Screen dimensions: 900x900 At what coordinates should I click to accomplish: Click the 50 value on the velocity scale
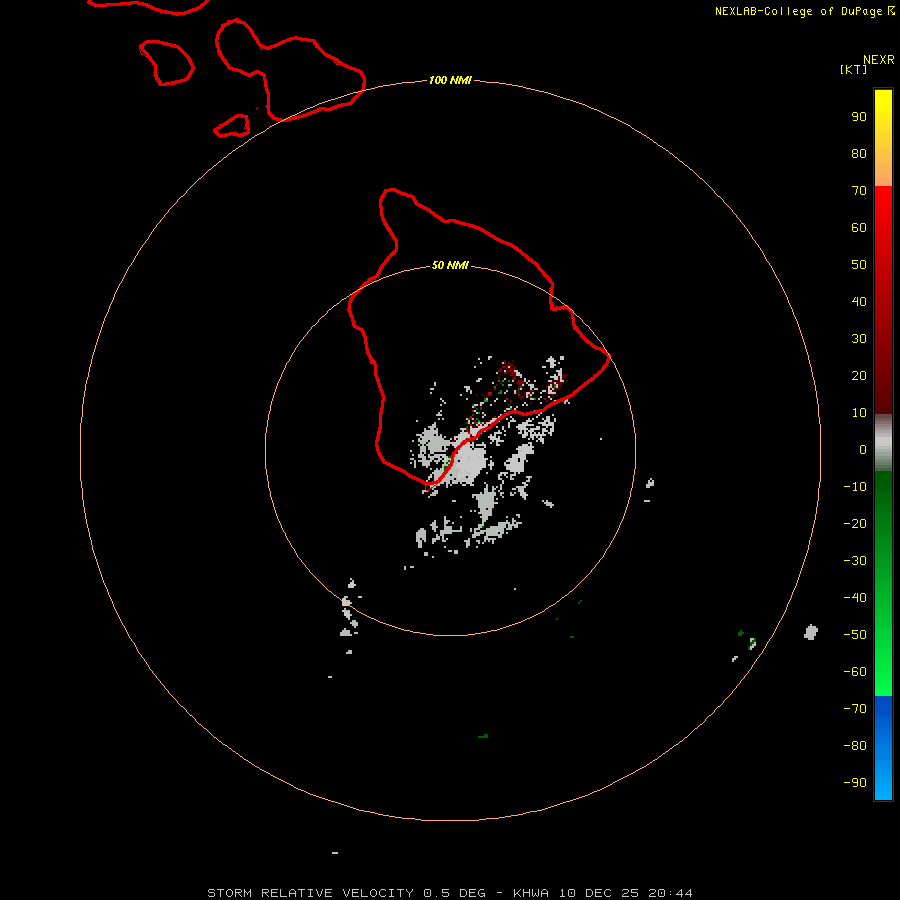pyautogui.click(x=859, y=265)
